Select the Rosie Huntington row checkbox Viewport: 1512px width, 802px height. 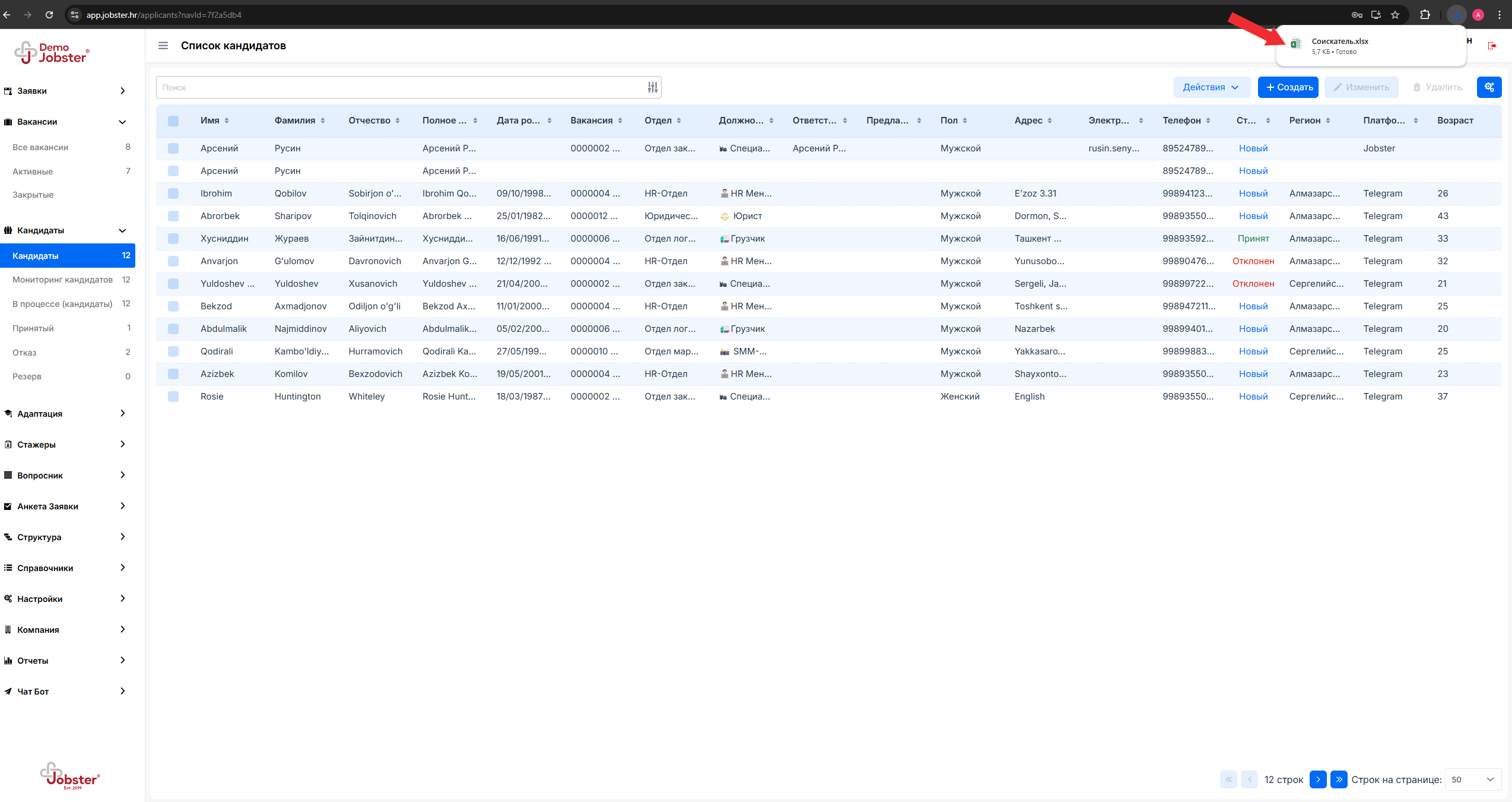pyautogui.click(x=173, y=397)
